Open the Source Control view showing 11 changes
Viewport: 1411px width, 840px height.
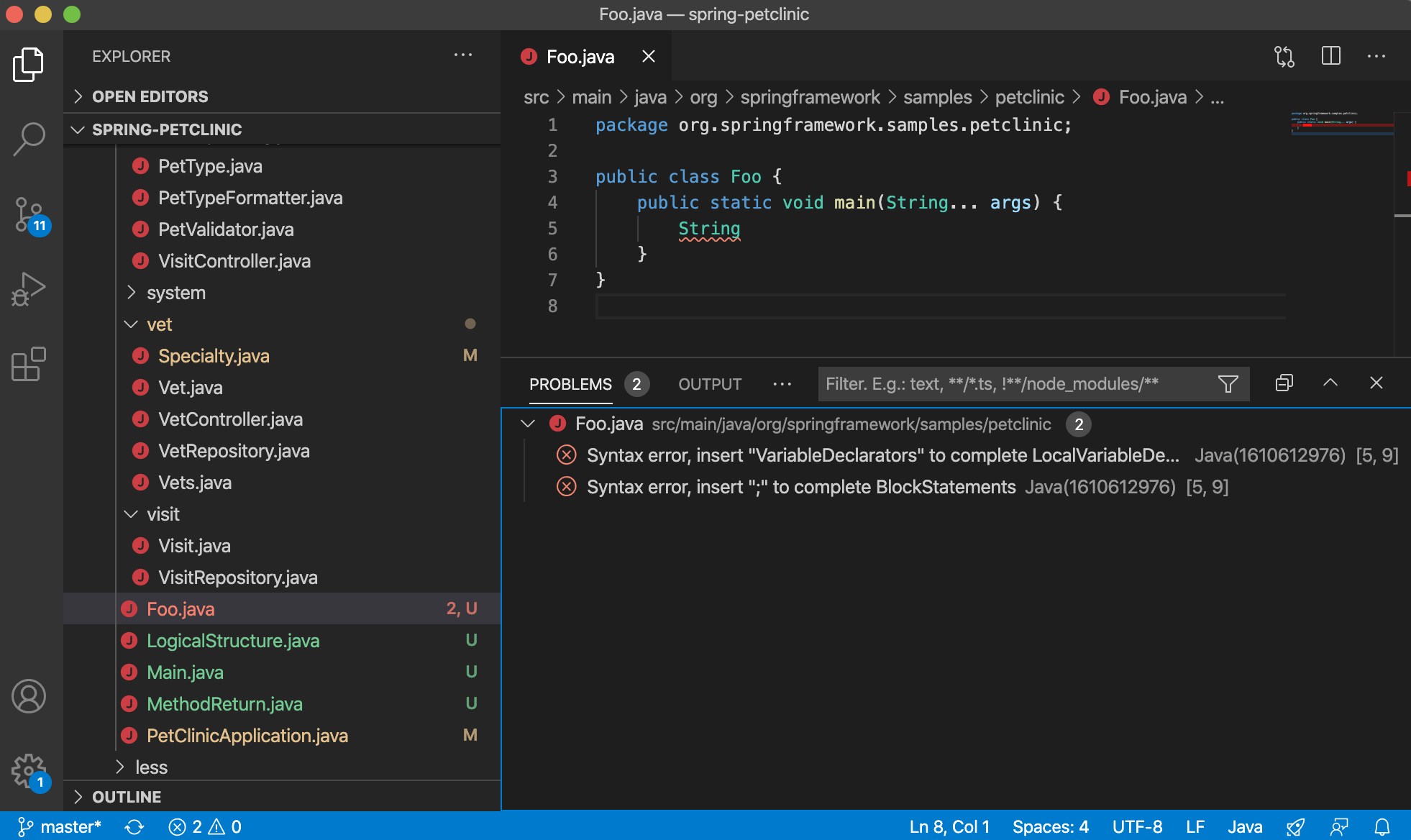(x=29, y=214)
